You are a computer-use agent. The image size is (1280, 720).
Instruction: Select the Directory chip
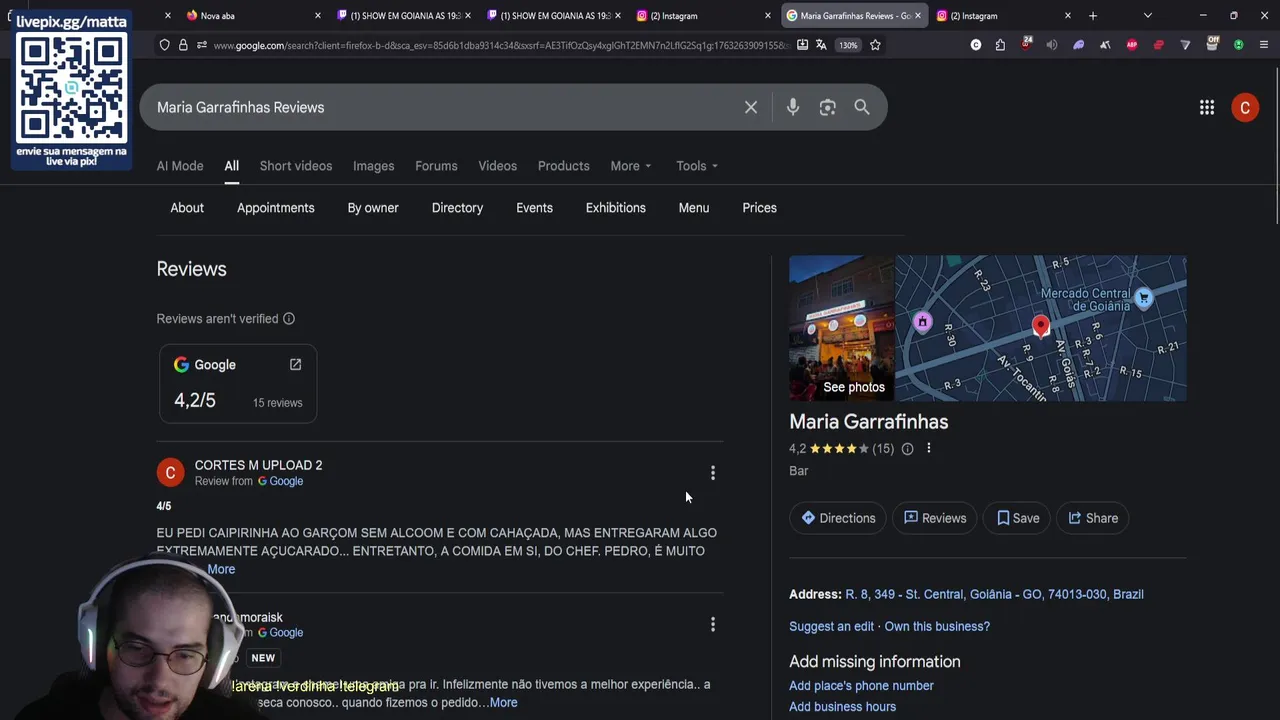(x=457, y=208)
